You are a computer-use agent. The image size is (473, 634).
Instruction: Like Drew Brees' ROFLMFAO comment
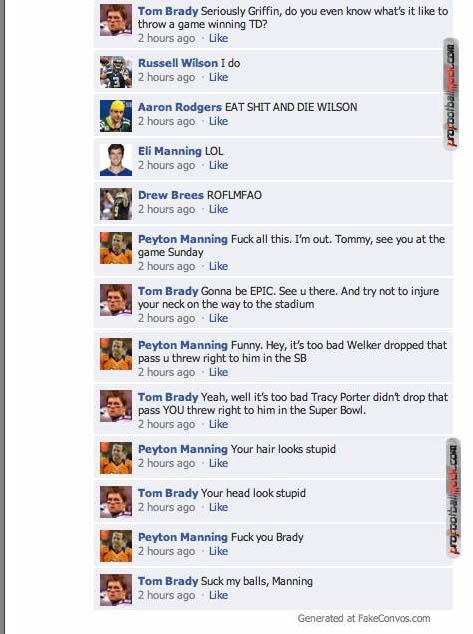tap(218, 209)
